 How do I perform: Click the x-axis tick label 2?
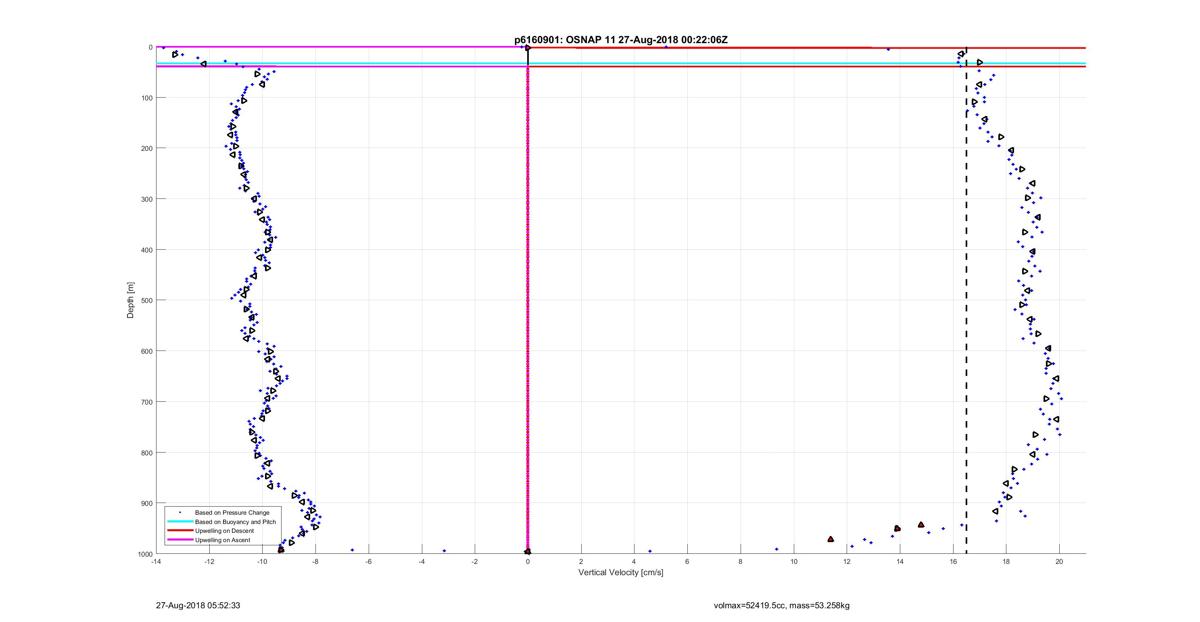pos(581,562)
